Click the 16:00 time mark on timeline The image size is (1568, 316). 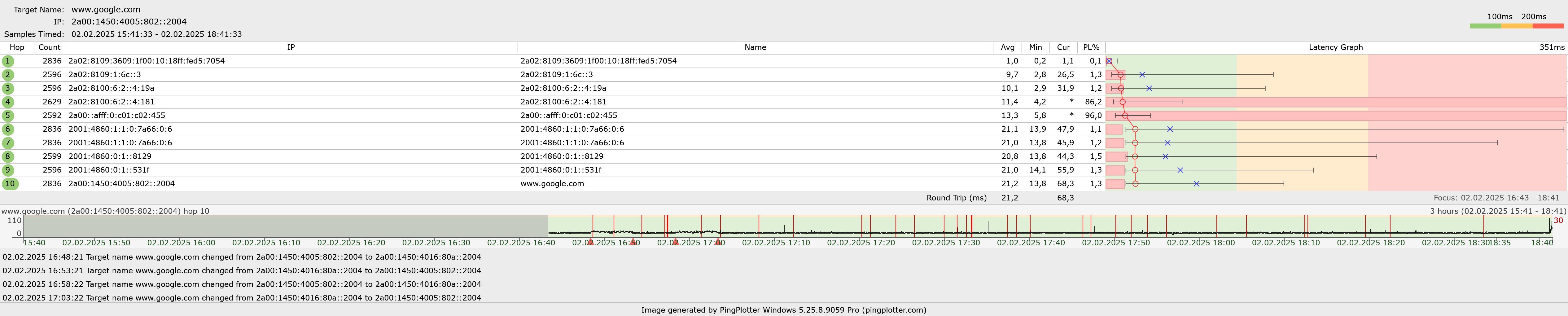click(181, 243)
